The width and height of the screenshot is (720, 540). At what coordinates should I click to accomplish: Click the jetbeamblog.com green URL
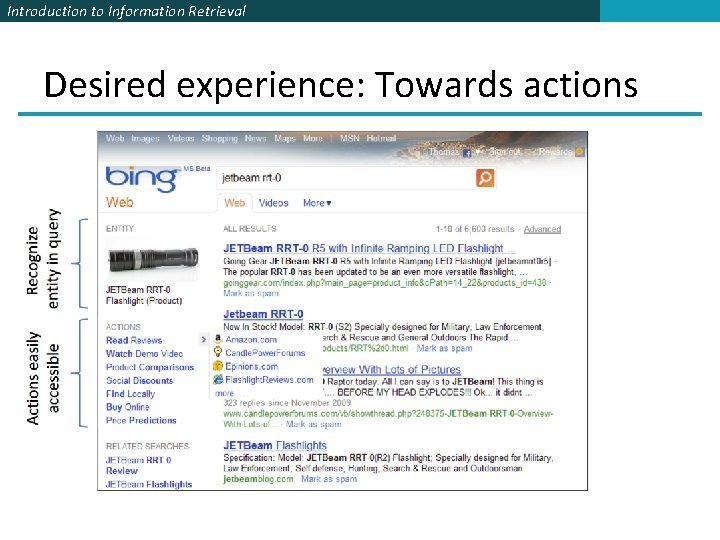point(258,479)
